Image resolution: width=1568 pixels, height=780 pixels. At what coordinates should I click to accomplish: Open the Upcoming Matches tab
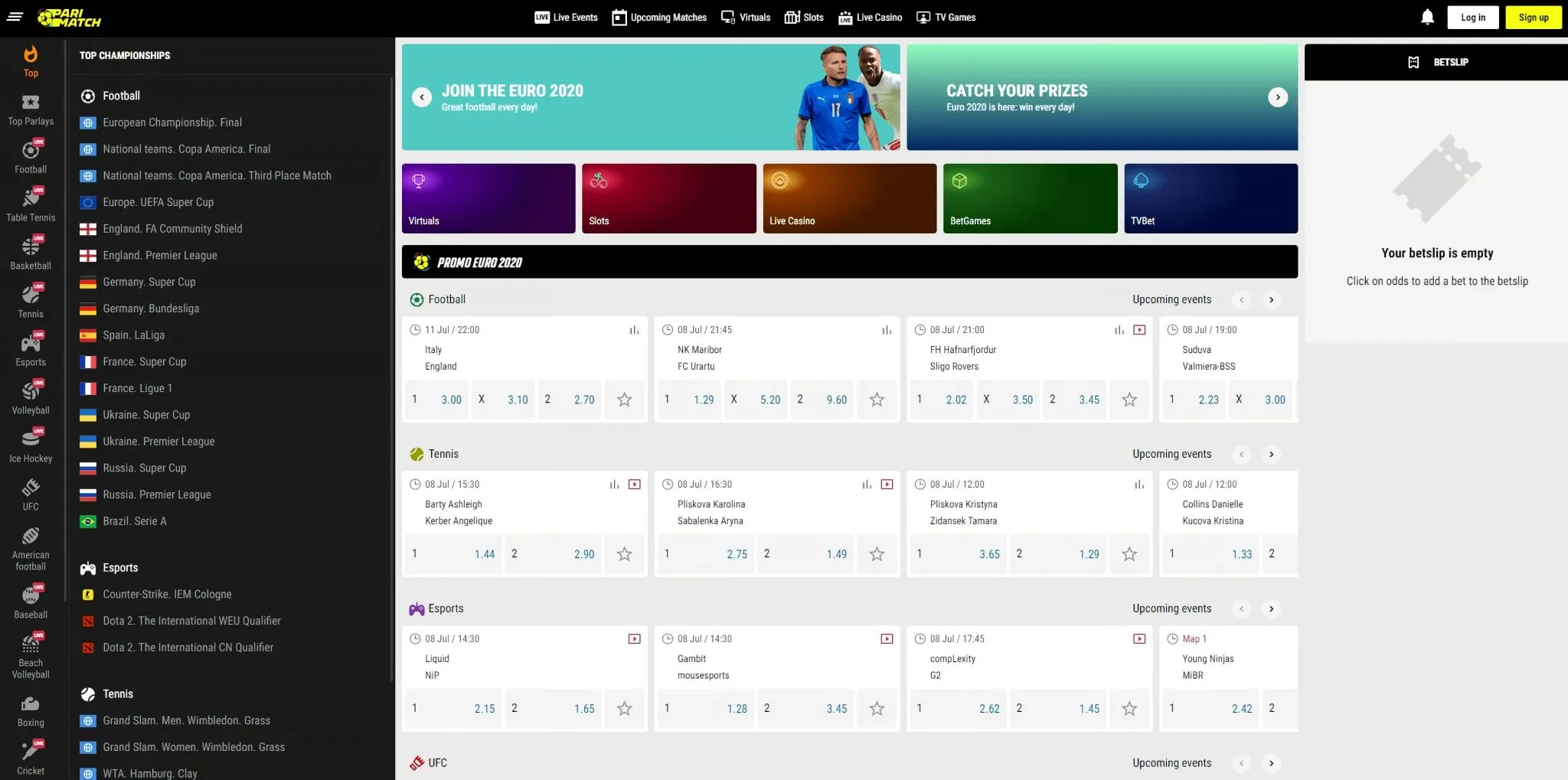click(x=658, y=17)
